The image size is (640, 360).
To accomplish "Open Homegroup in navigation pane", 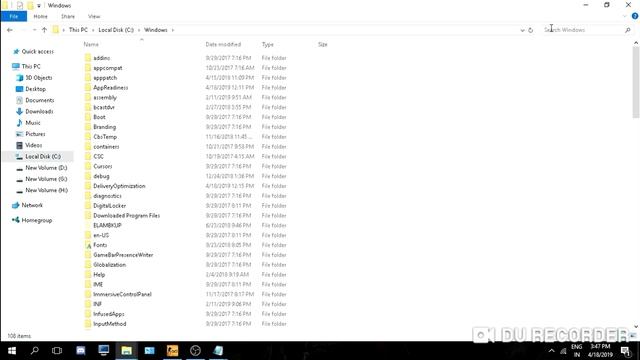I will [x=36, y=220].
